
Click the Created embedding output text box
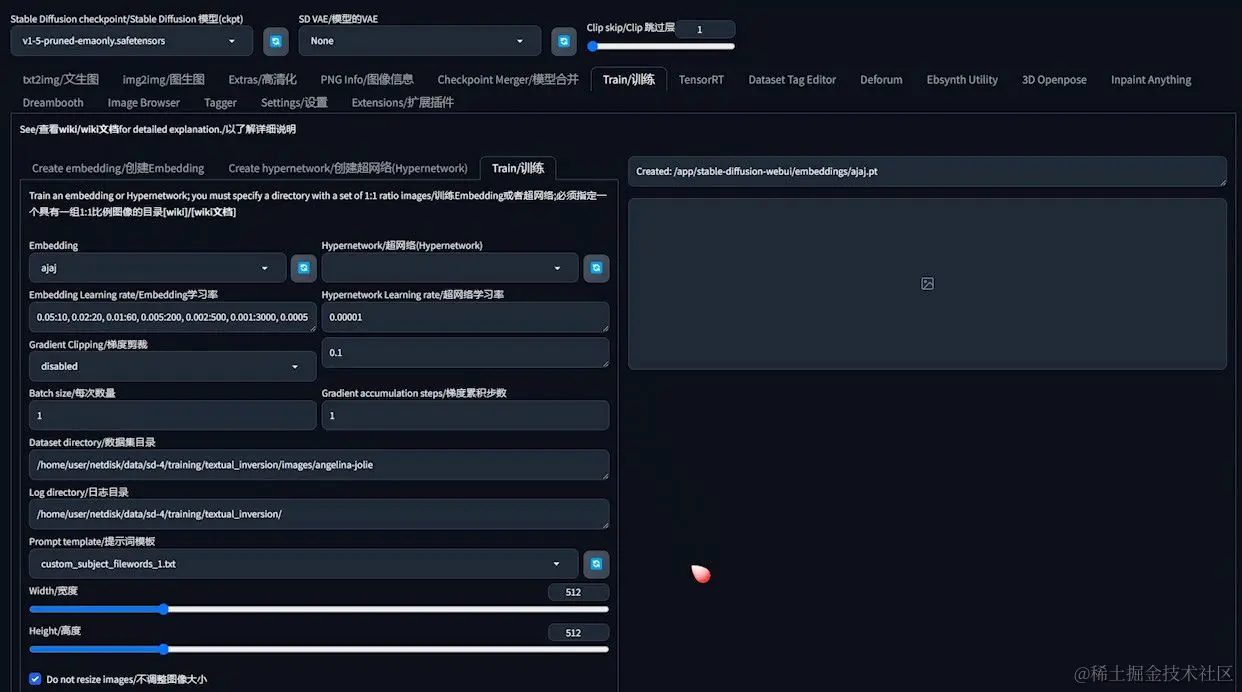pos(927,171)
